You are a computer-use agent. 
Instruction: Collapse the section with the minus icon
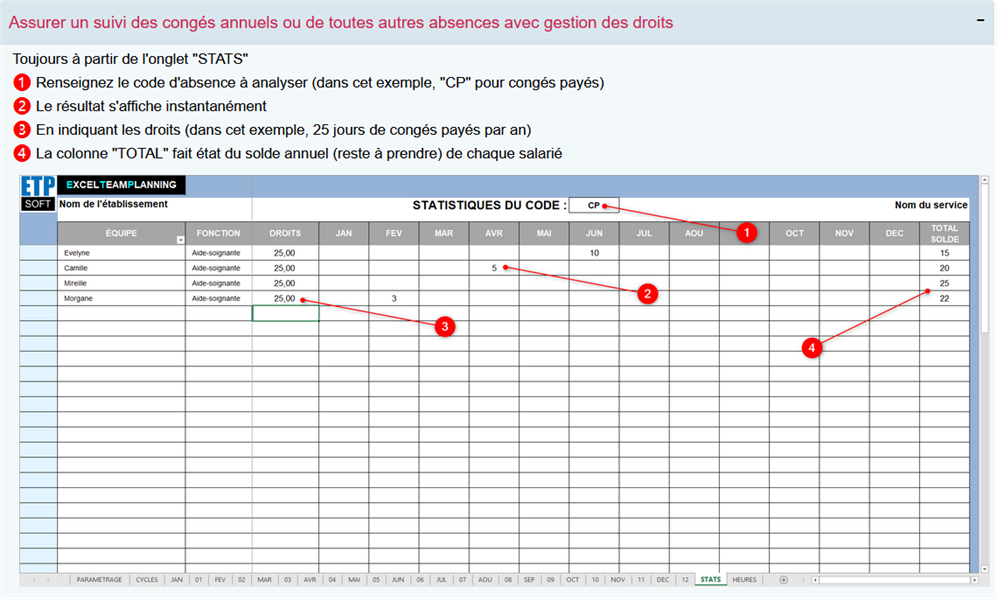click(980, 21)
